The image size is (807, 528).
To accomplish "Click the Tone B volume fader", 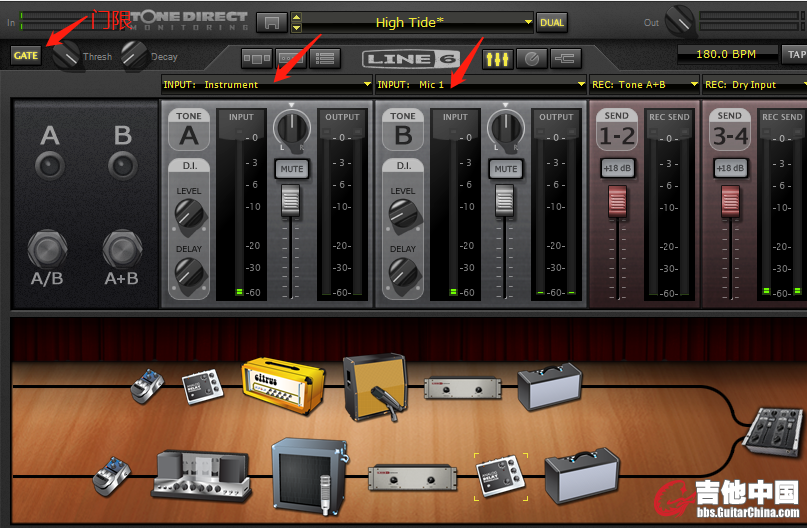I will pos(504,201).
